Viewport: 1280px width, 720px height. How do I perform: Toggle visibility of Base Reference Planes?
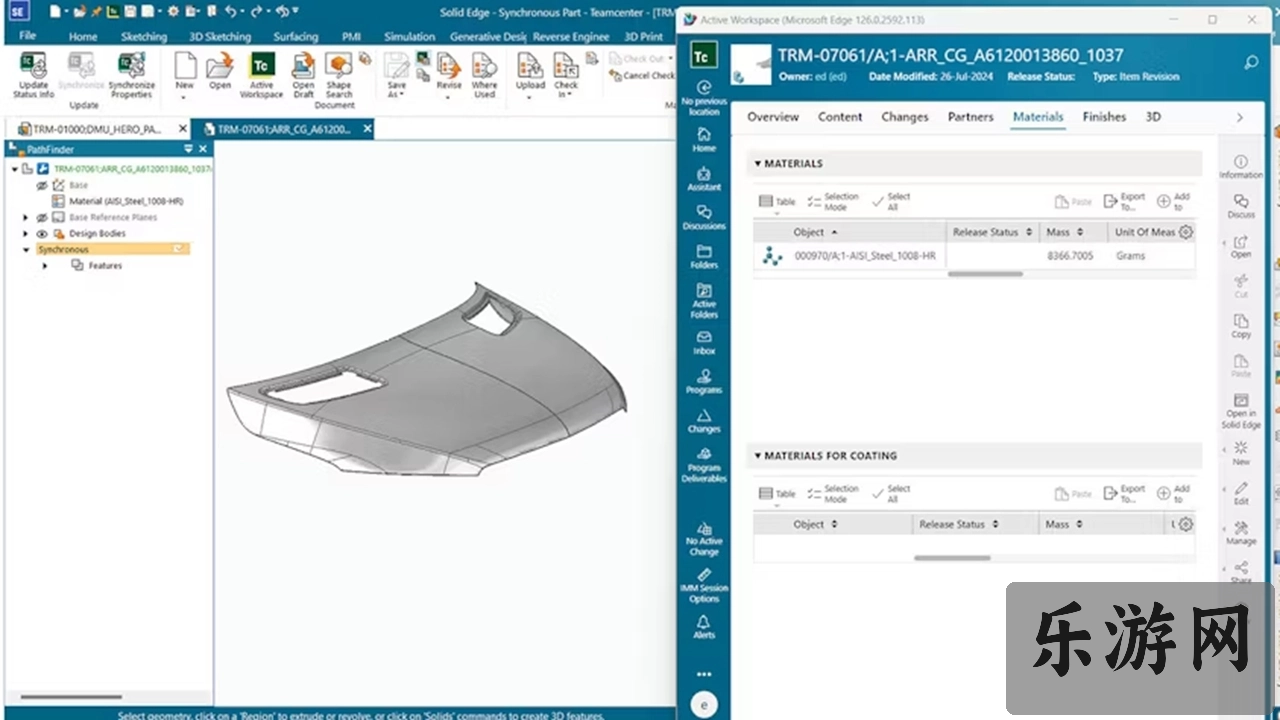pos(42,217)
